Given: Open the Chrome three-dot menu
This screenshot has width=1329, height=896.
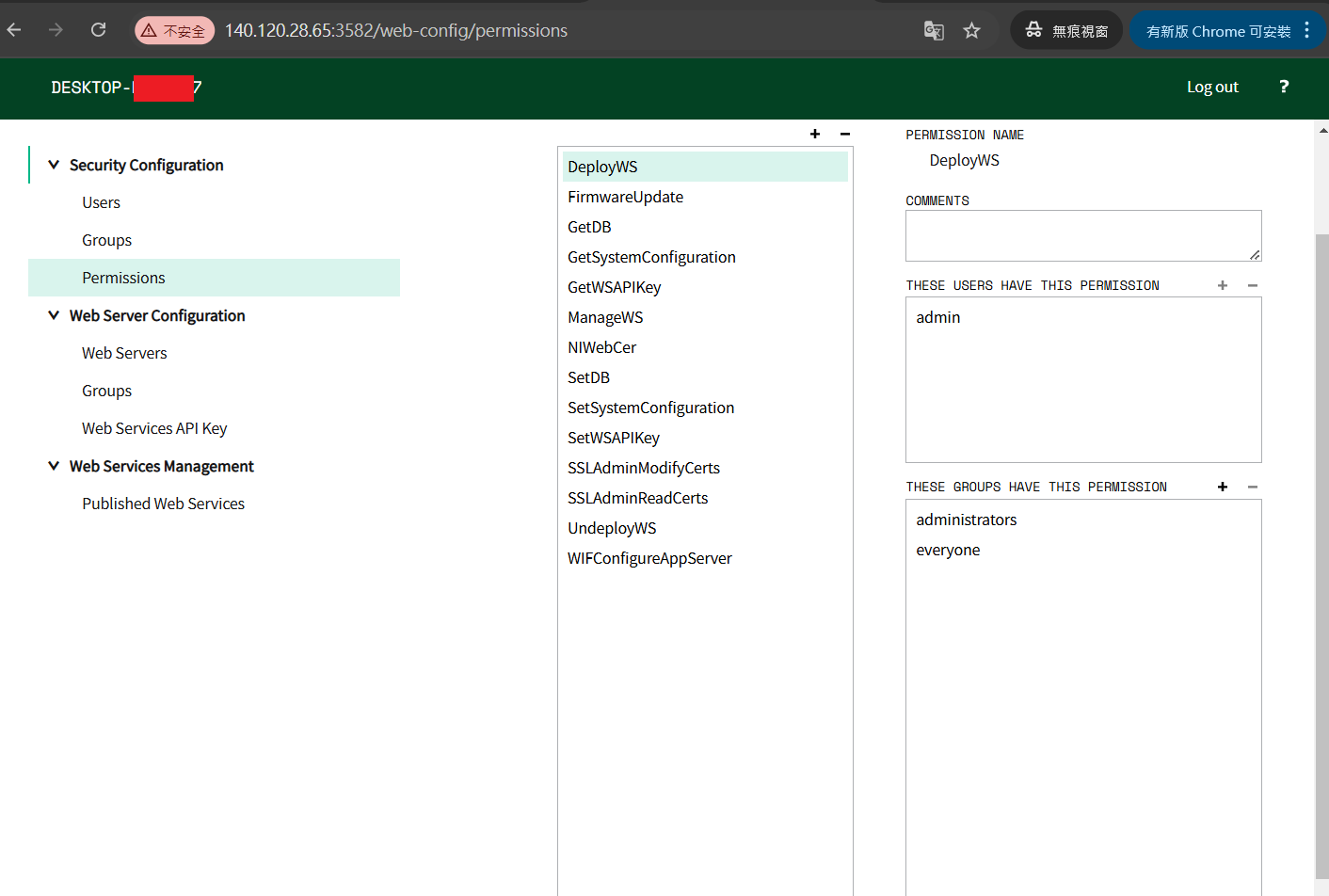Looking at the screenshot, I should click(x=1307, y=31).
